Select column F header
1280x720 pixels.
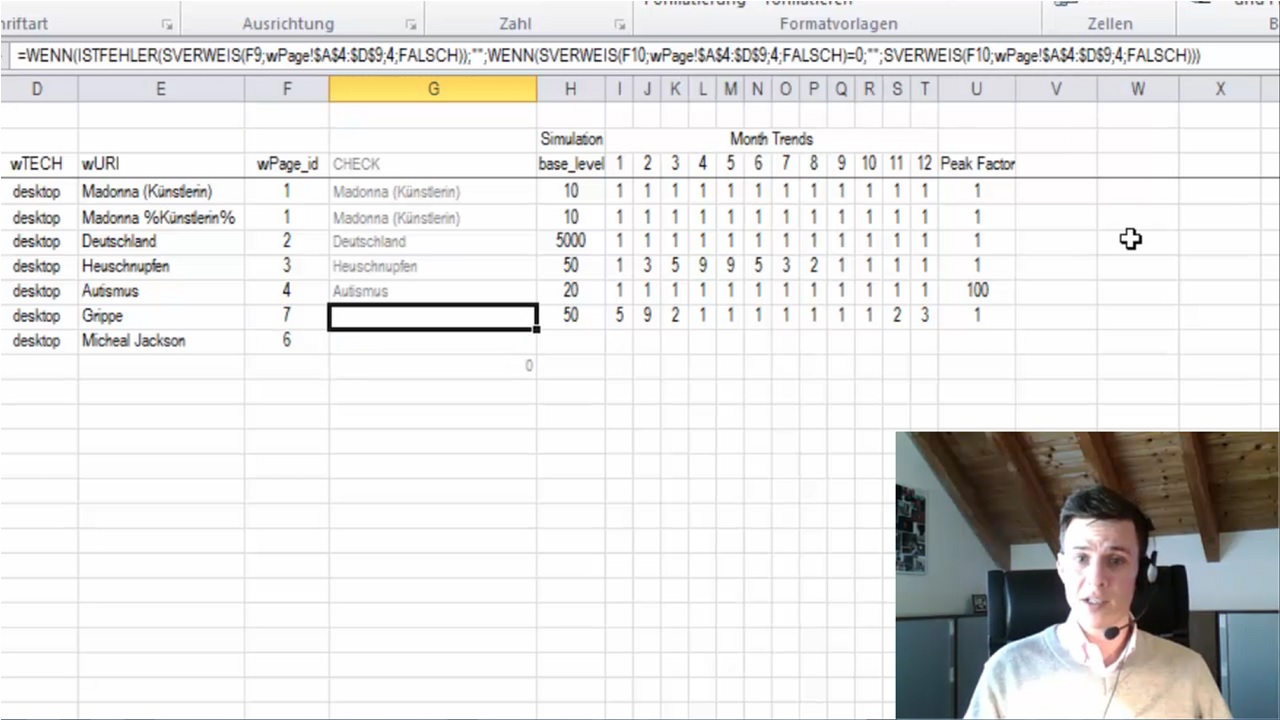(x=287, y=89)
